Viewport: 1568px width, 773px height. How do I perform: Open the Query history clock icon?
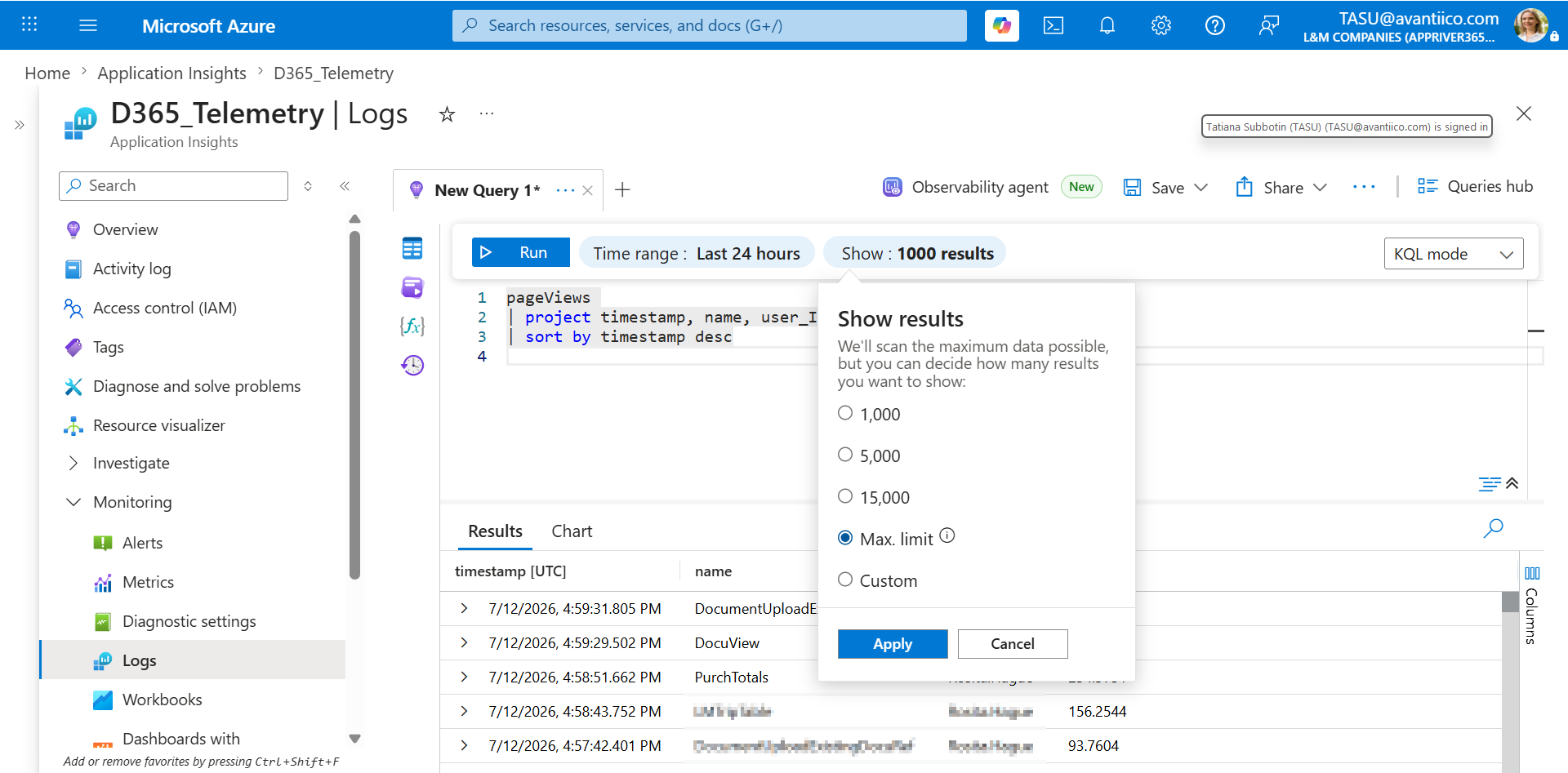412,365
